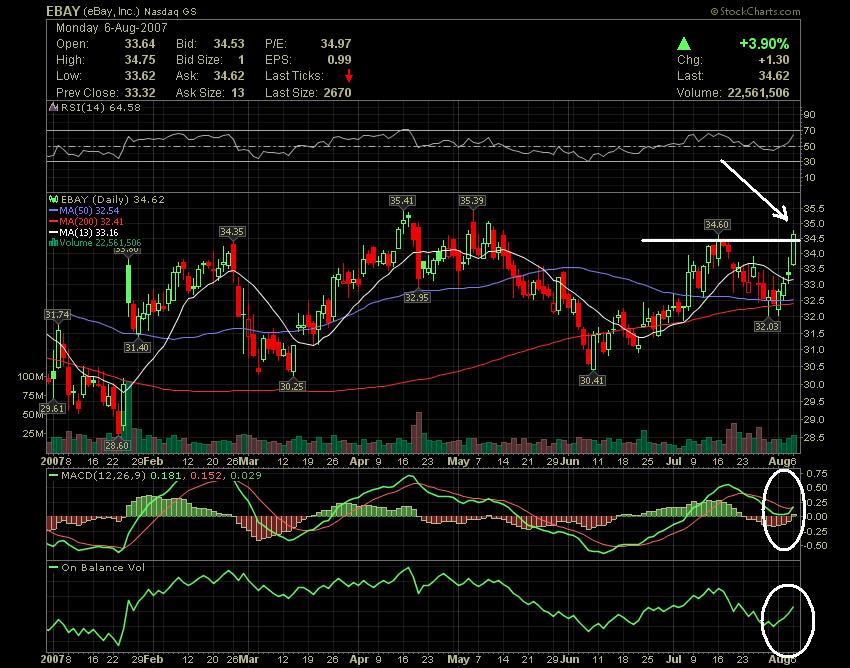Click the green up-triangle change indicator
Viewport: 850px width, 668px height.
pyautogui.click(x=684, y=44)
